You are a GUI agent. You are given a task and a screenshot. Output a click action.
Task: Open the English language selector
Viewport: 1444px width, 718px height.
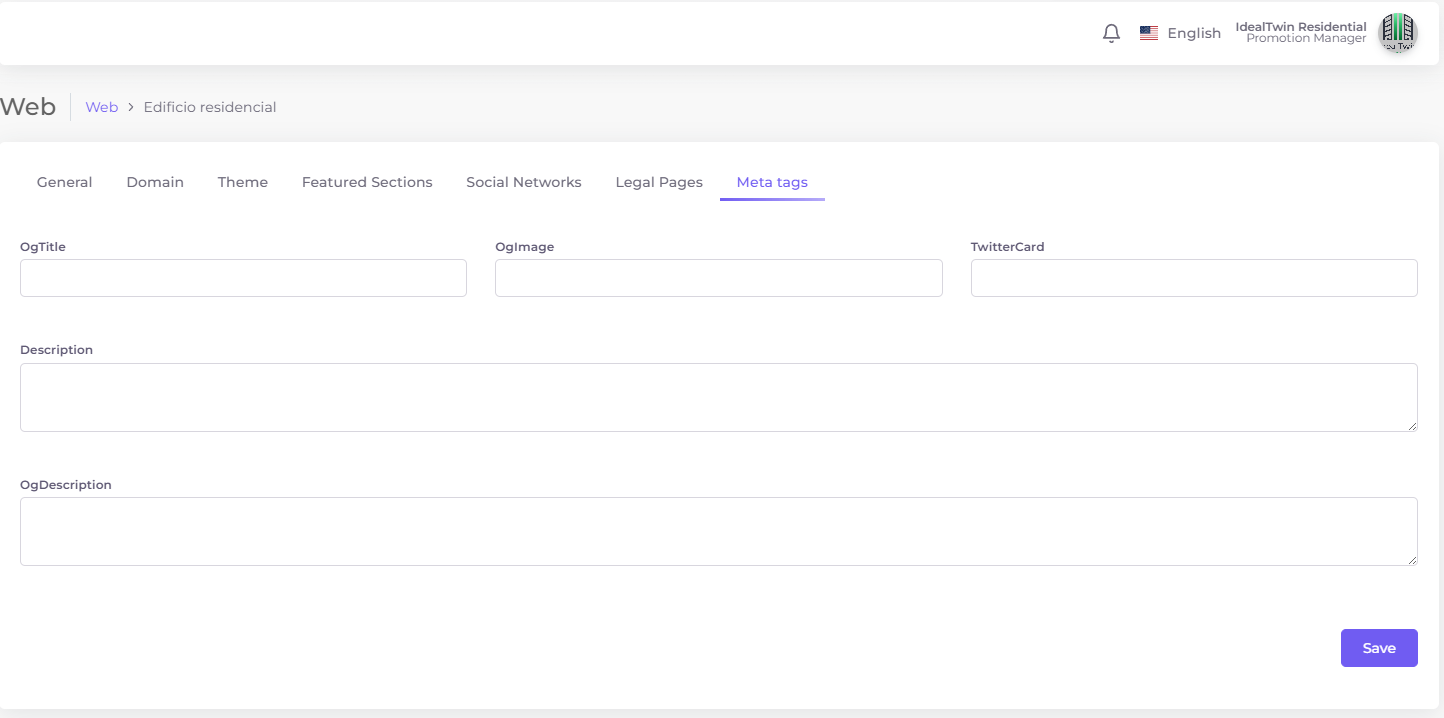[1193, 33]
